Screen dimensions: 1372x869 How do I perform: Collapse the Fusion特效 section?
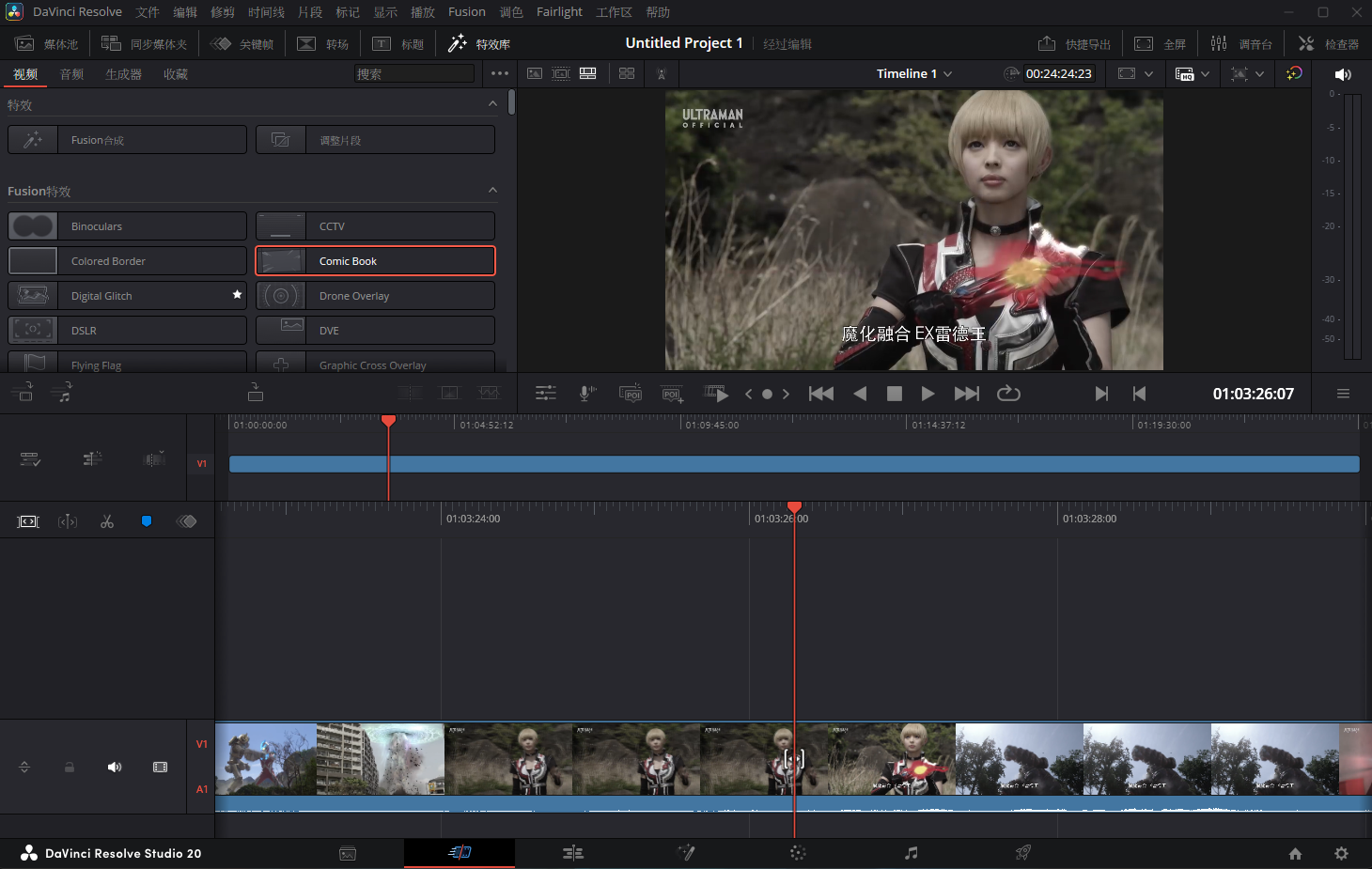click(x=492, y=190)
